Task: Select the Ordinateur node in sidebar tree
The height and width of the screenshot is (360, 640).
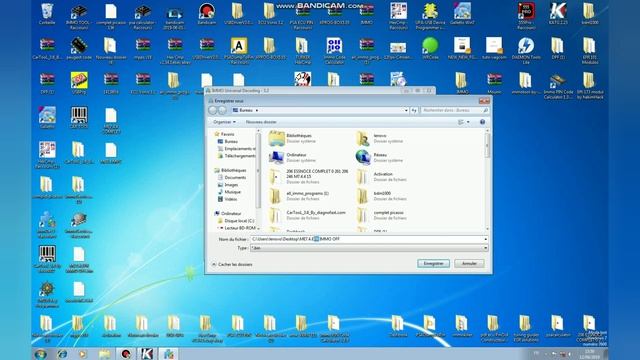Action: point(228,213)
